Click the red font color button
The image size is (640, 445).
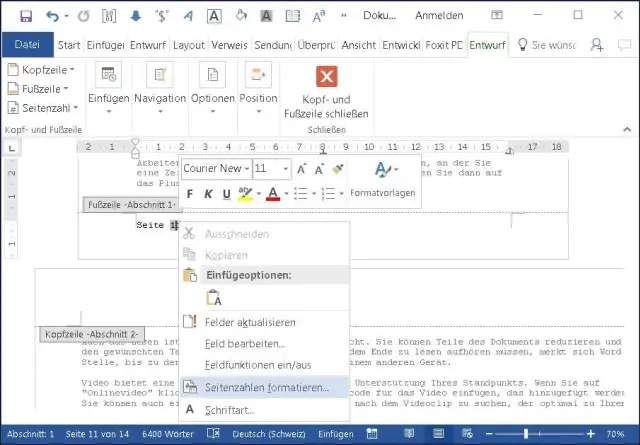click(272, 194)
